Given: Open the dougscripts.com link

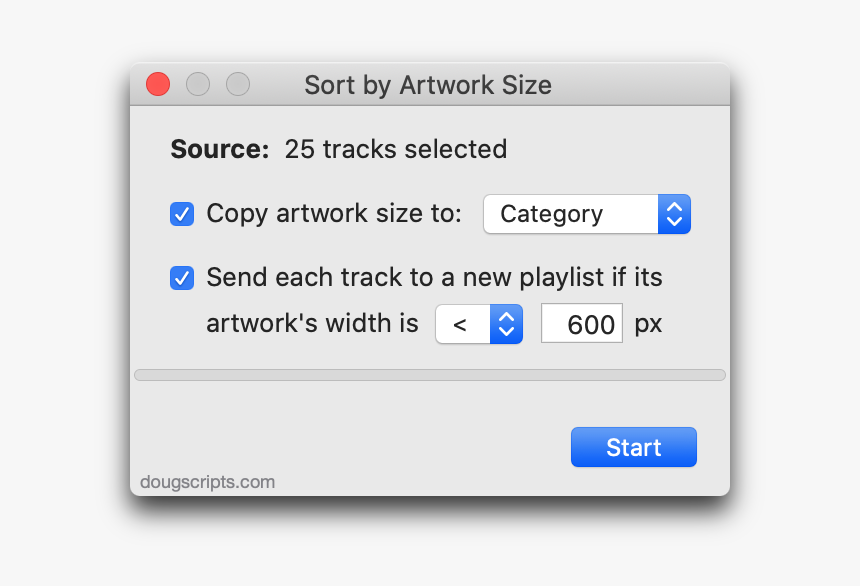Looking at the screenshot, I should pos(208,482).
